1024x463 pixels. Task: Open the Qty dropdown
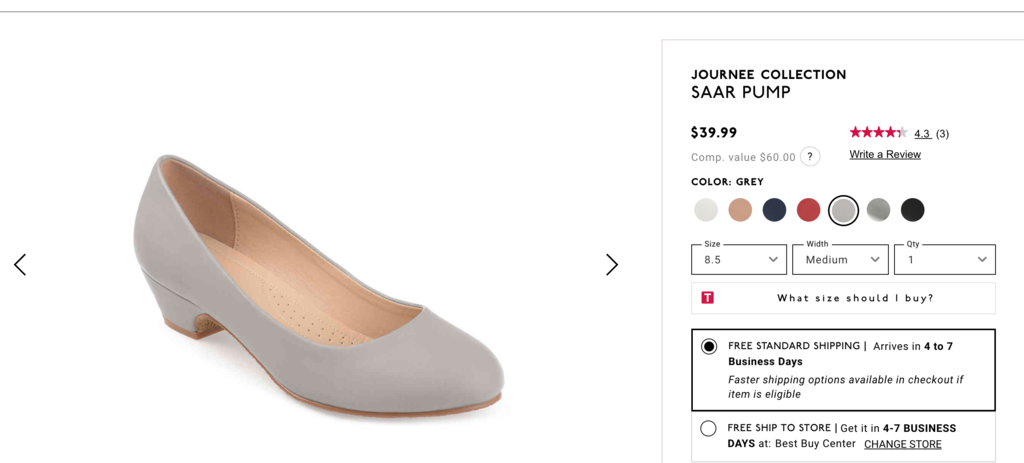click(x=945, y=260)
